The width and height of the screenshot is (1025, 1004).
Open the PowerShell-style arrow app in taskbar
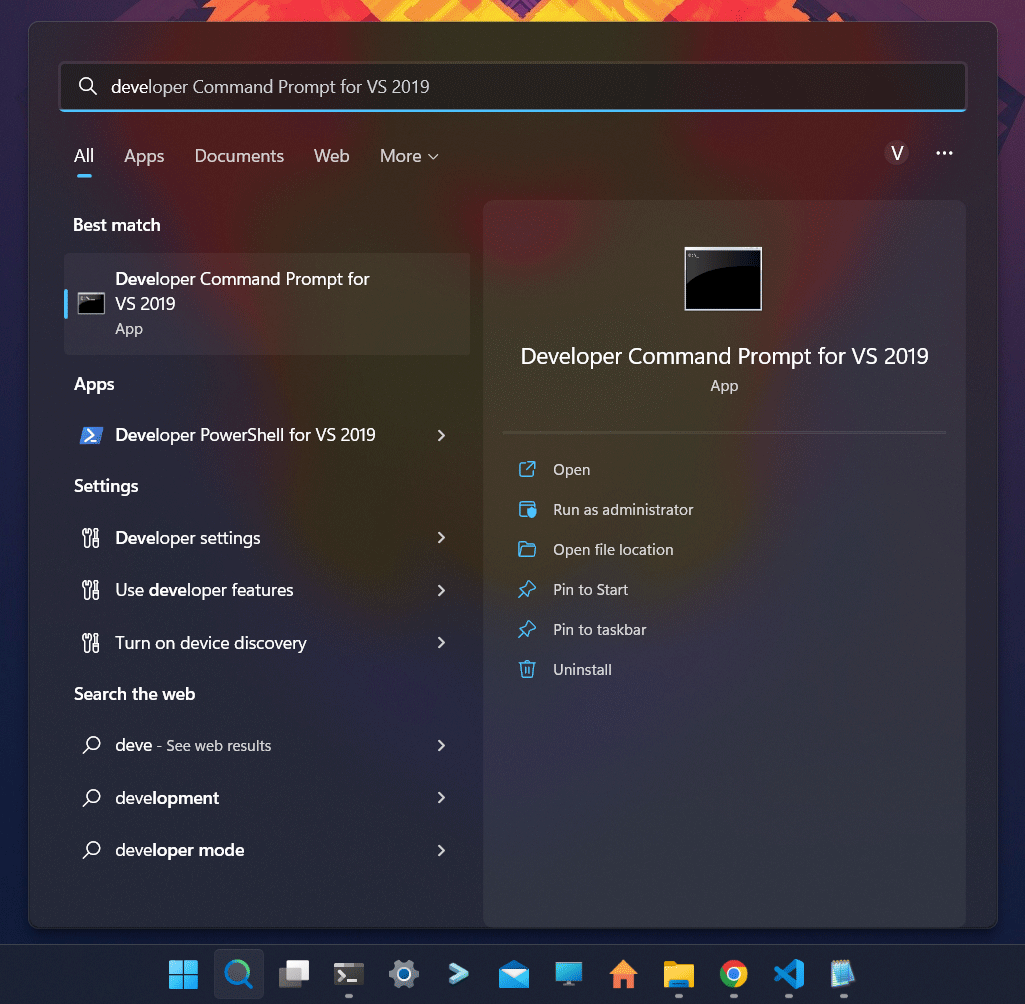(x=459, y=974)
